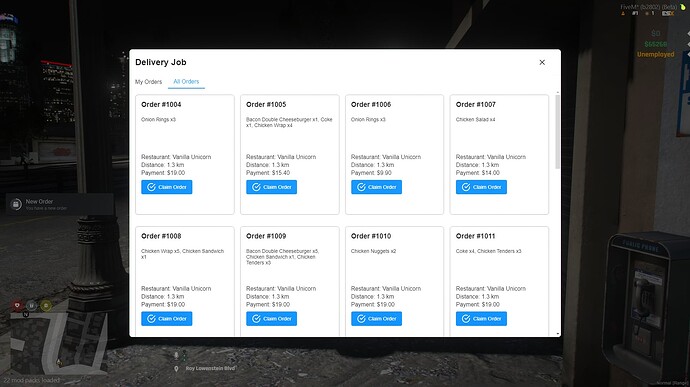Claim Order #1004
Screen dimensions: 690x387
tap(166, 187)
